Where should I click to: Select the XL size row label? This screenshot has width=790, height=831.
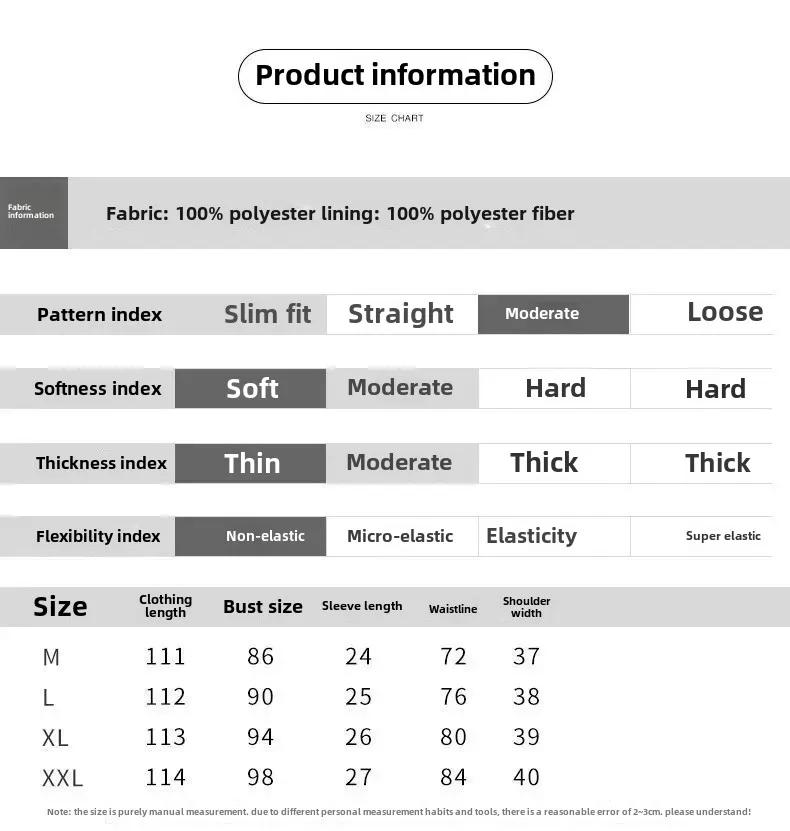pos(55,738)
